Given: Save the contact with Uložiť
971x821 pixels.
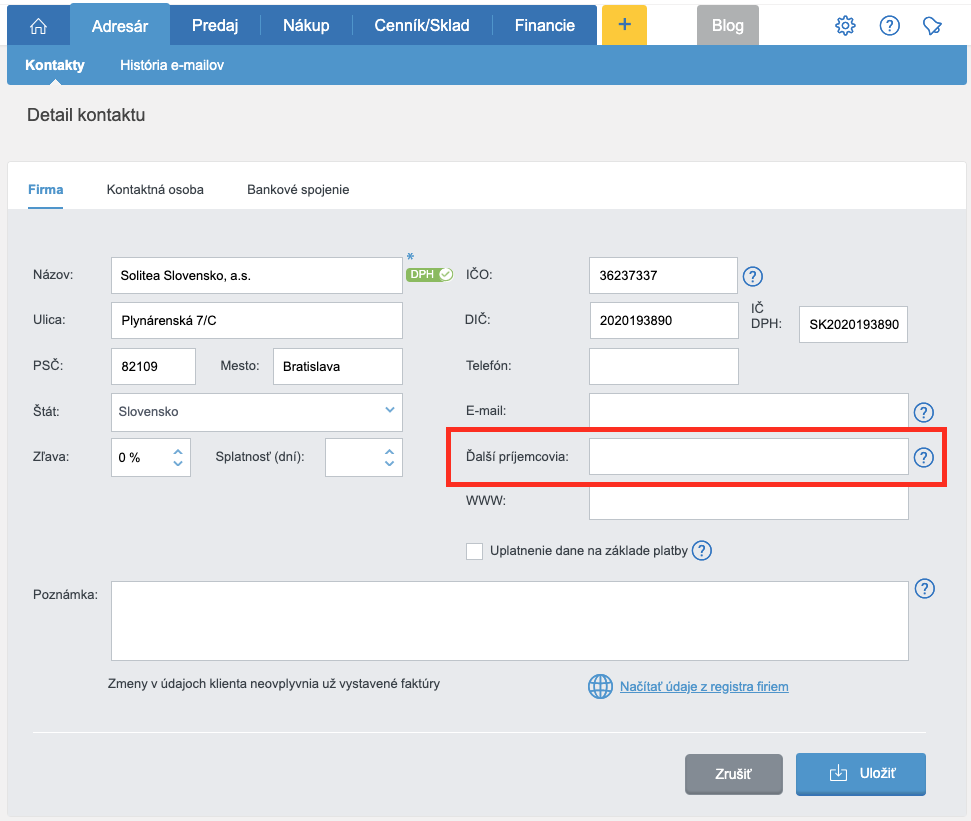Looking at the screenshot, I should coord(861,774).
